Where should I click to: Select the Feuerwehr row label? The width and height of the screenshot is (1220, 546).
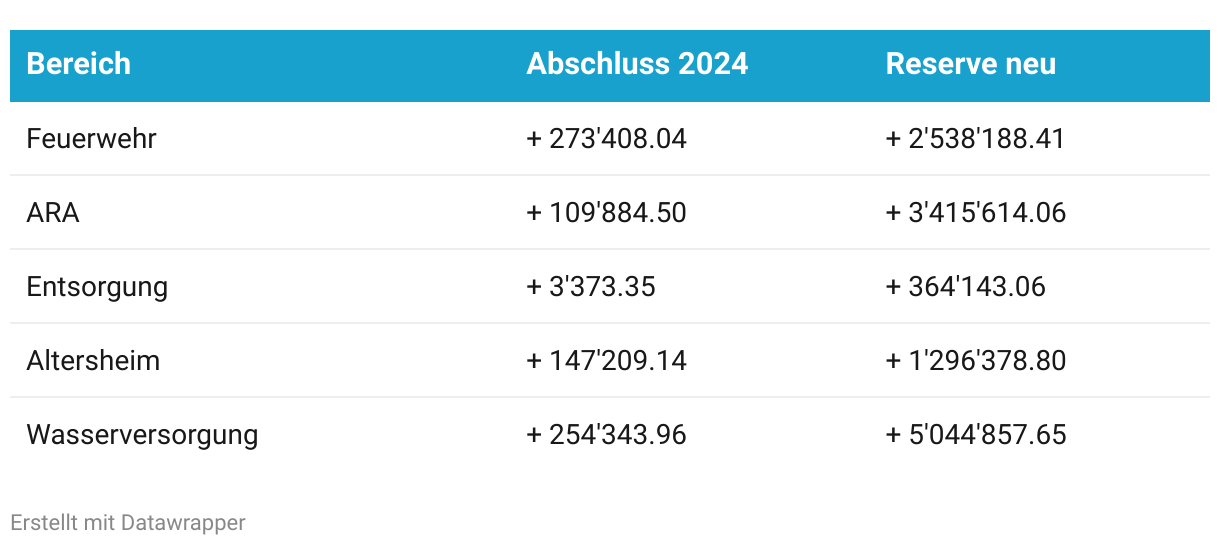point(92,138)
